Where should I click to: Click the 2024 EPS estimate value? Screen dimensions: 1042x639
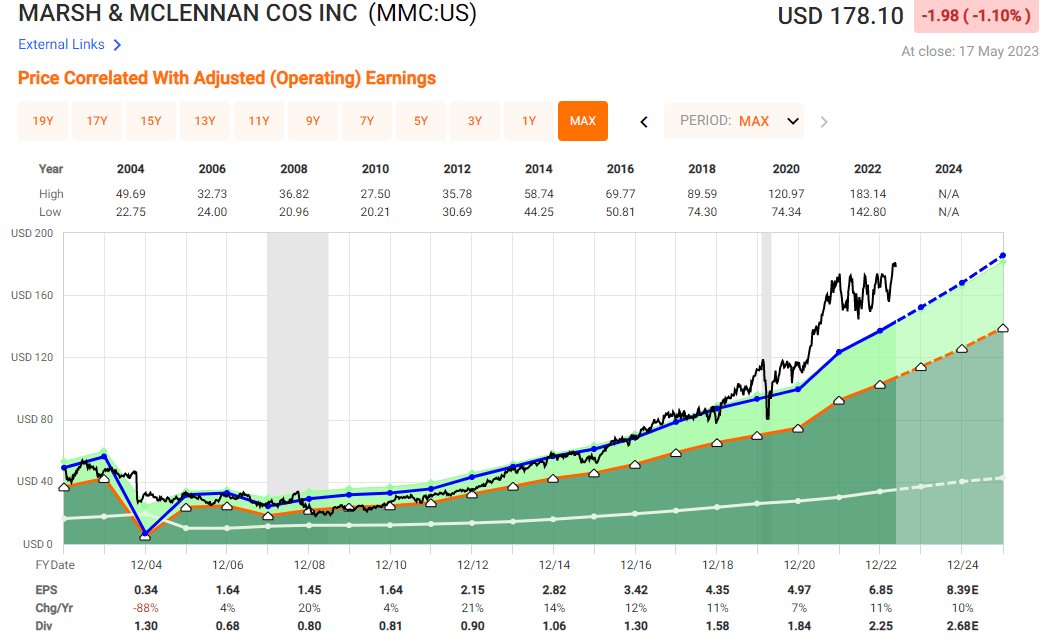962,590
